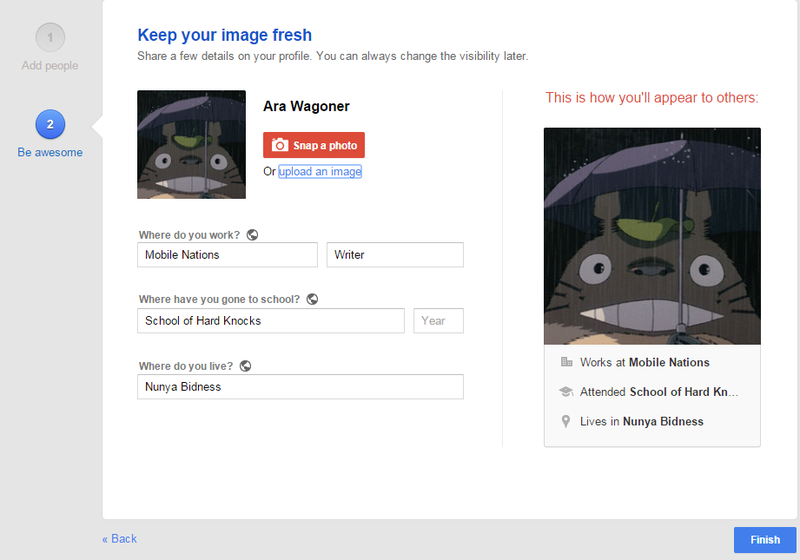Click the name Ara Wagoner
The width and height of the screenshot is (800, 560).
coord(306,106)
